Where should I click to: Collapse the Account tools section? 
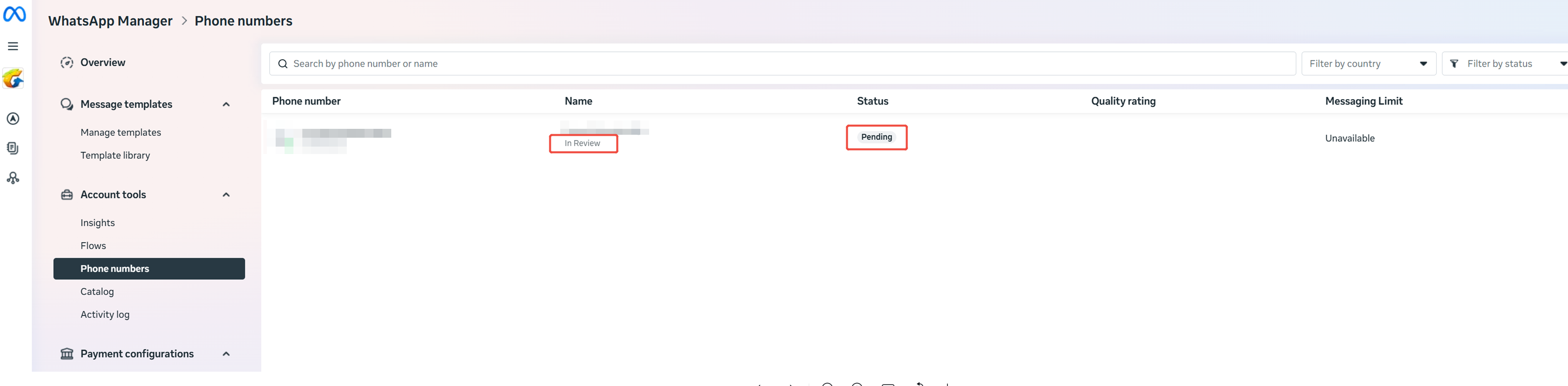point(226,195)
